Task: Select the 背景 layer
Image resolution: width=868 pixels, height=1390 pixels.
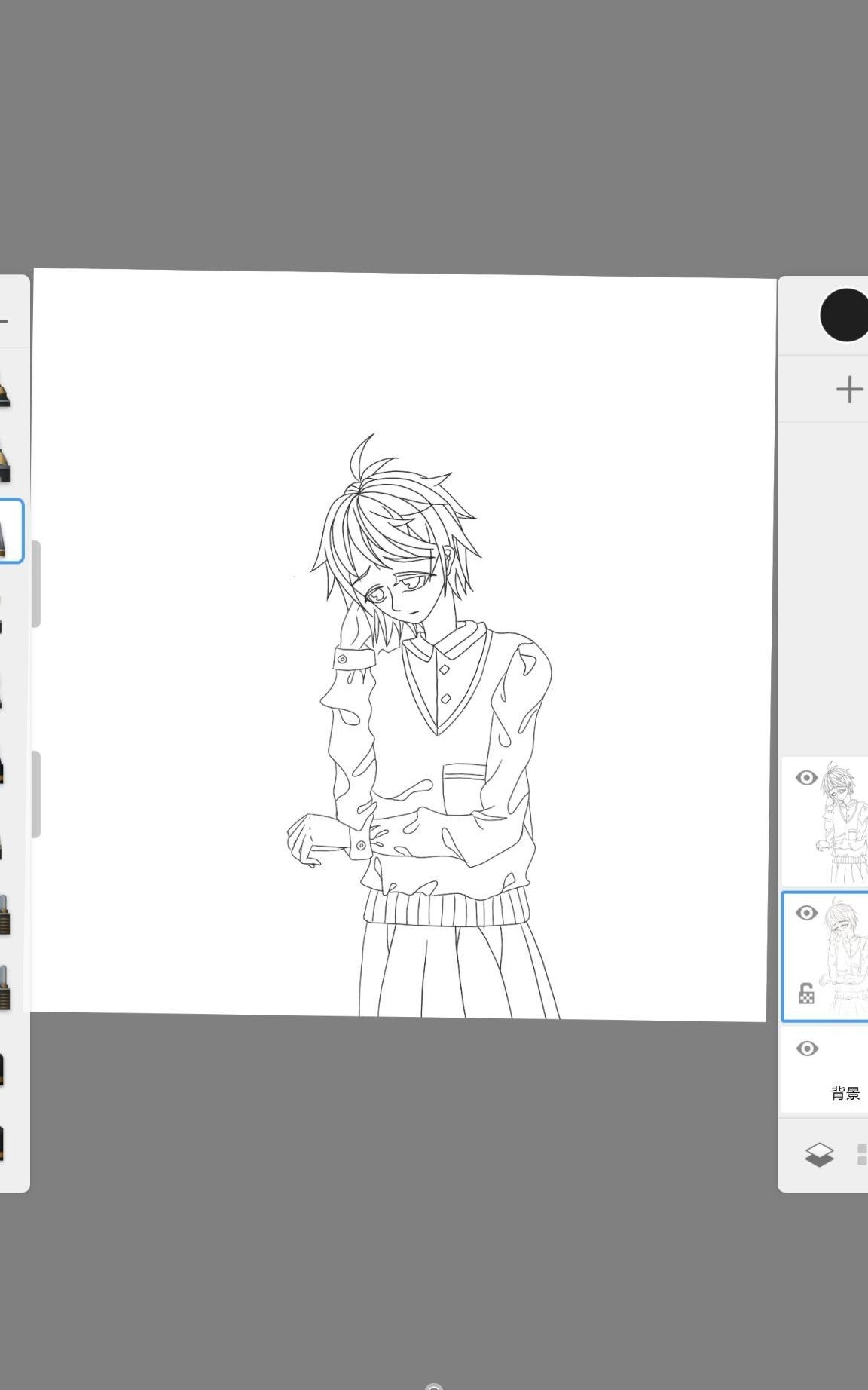Action: pos(825,1069)
